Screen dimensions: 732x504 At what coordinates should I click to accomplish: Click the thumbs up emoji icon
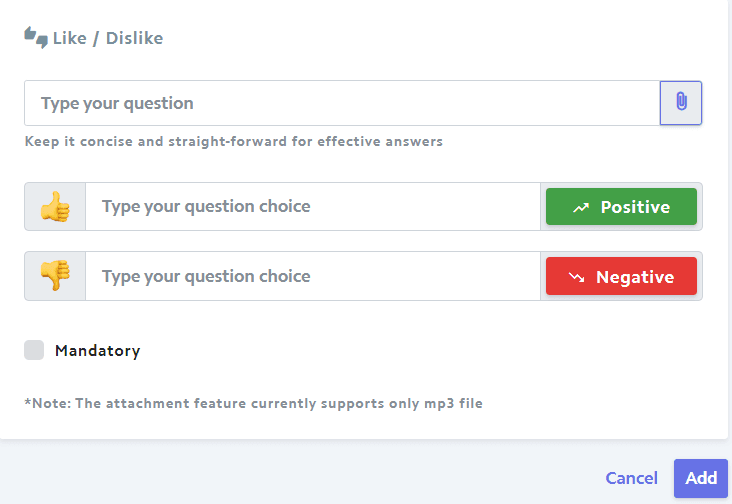55,206
